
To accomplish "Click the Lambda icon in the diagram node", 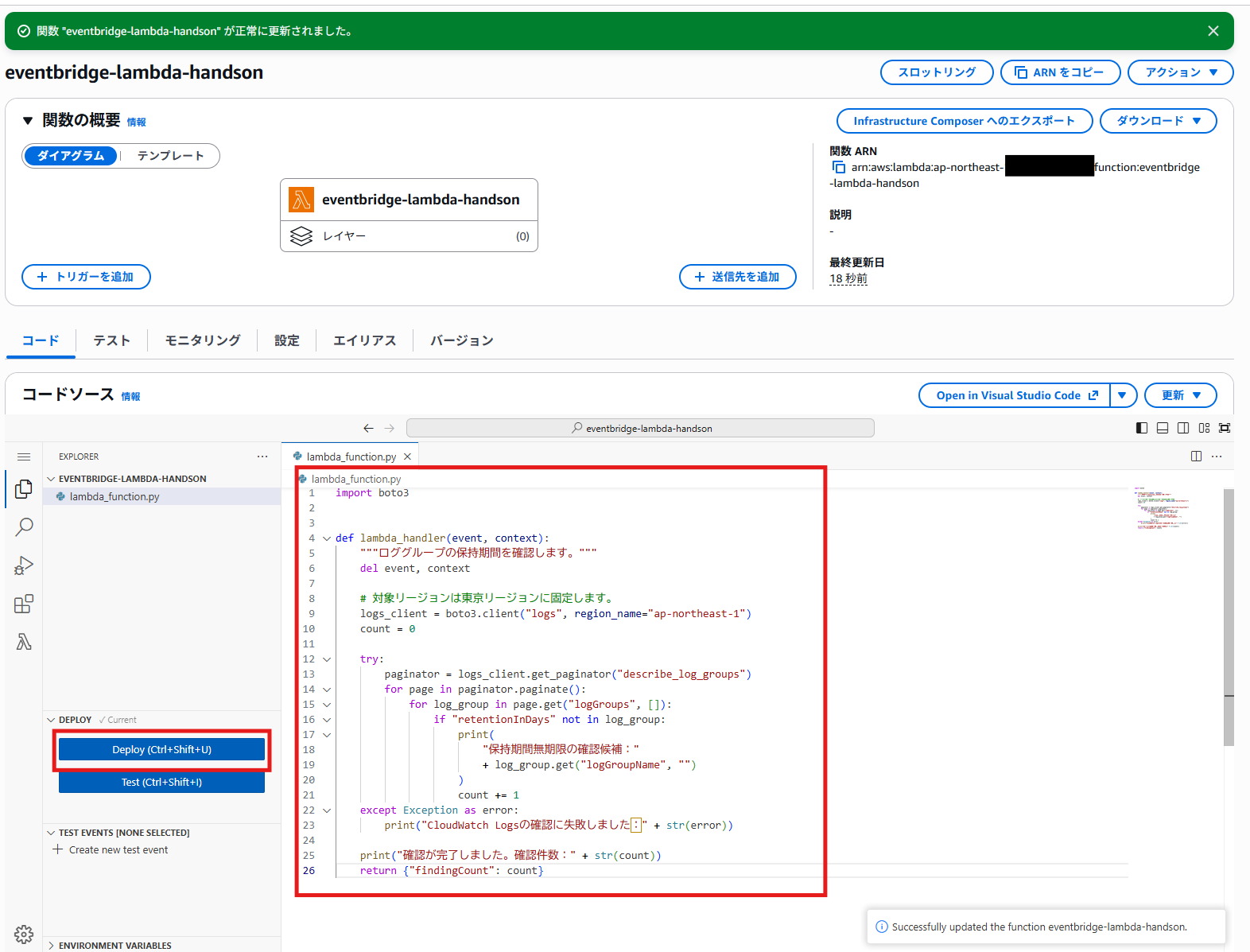I will [301, 200].
